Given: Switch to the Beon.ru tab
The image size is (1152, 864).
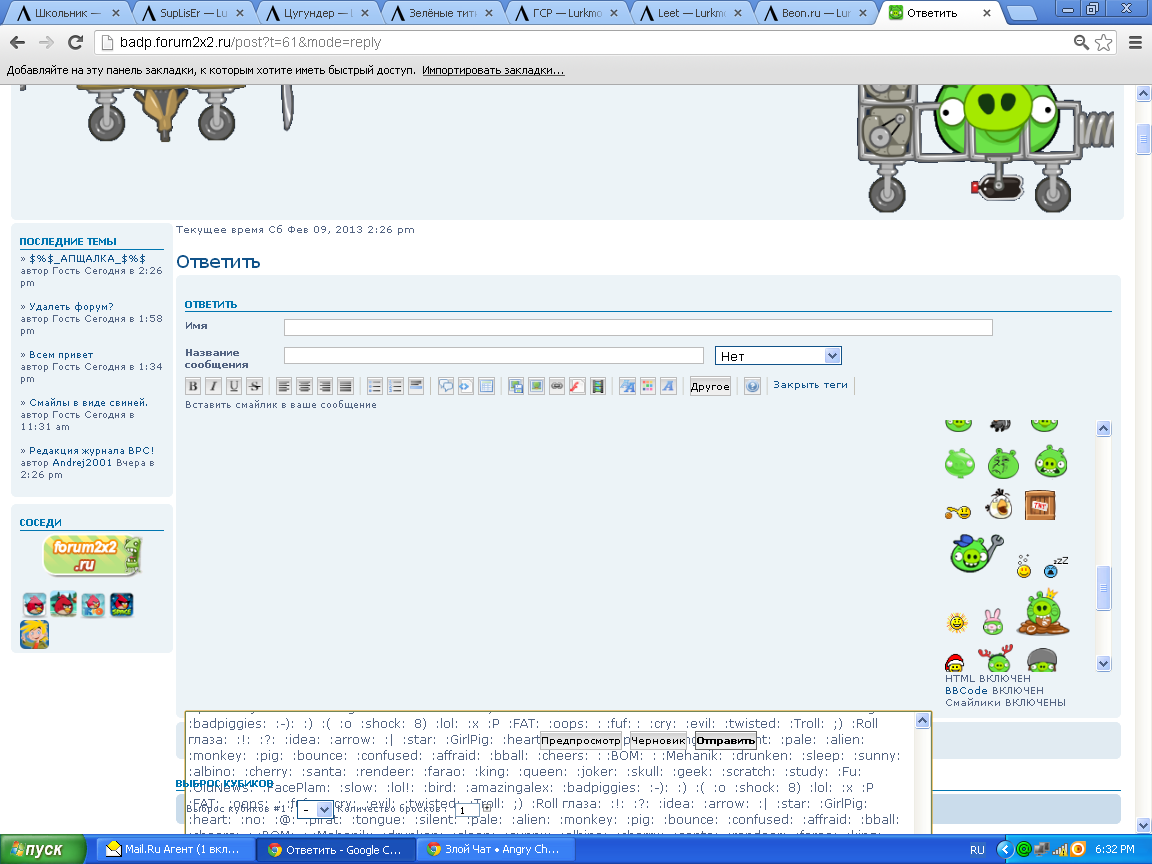Looking at the screenshot, I should click(x=817, y=12).
